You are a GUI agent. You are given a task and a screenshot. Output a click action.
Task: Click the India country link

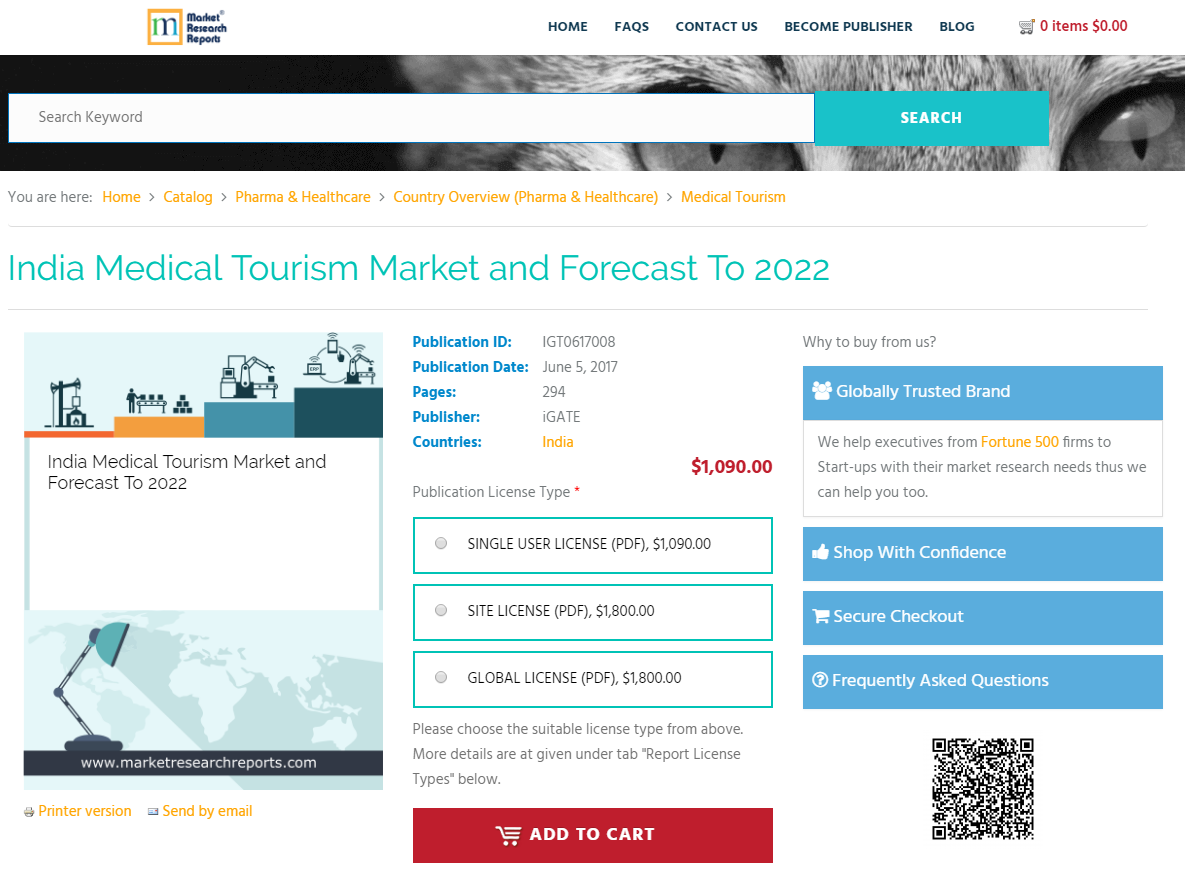pyautogui.click(x=558, y=442)
